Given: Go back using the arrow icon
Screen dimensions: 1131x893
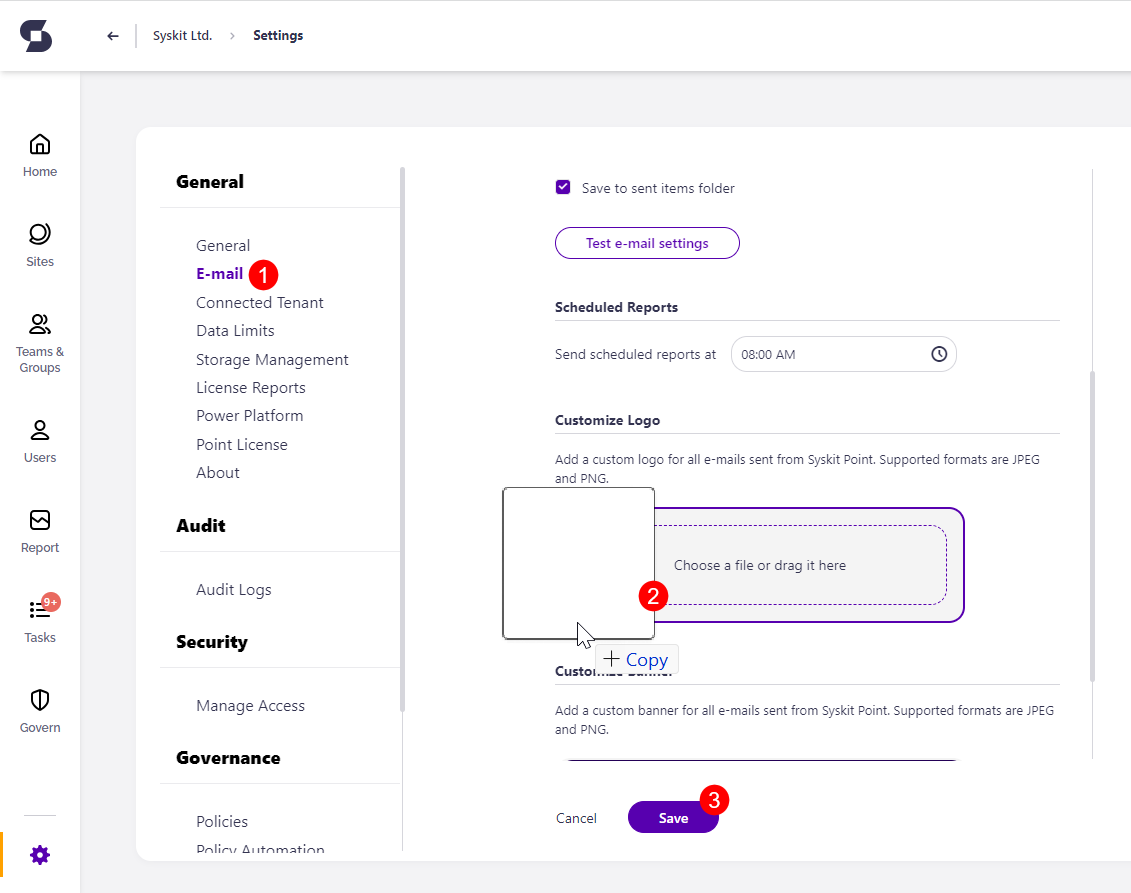Looking at the screenshot, I should (x=113, y=36).
